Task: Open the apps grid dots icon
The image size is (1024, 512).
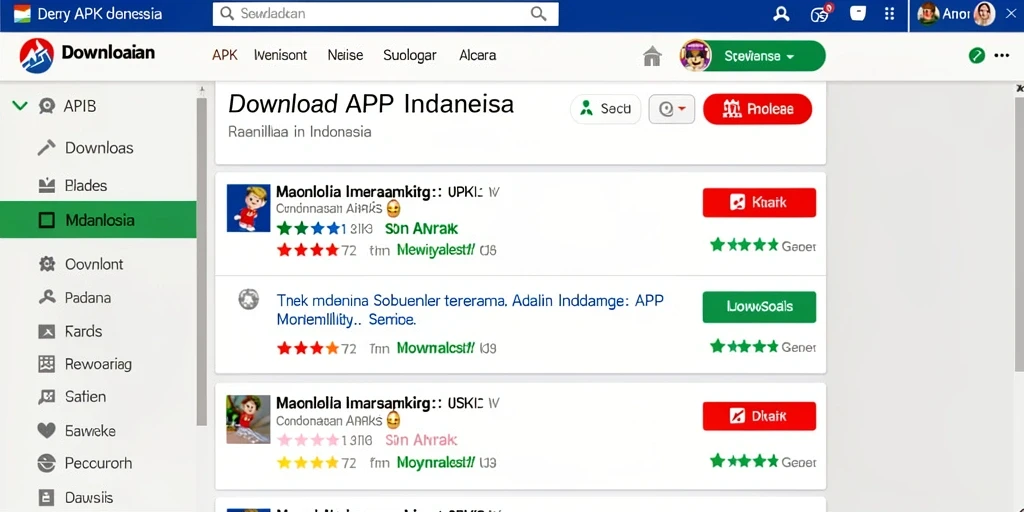Action: tap(889, 14)
